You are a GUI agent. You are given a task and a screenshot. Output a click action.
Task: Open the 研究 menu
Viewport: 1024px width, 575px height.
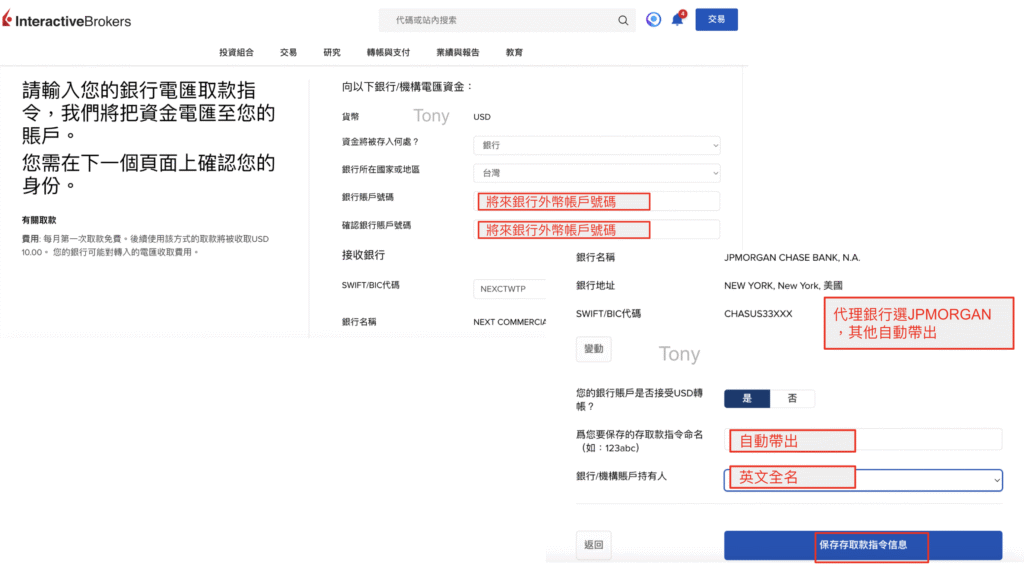tap(332, 53)
